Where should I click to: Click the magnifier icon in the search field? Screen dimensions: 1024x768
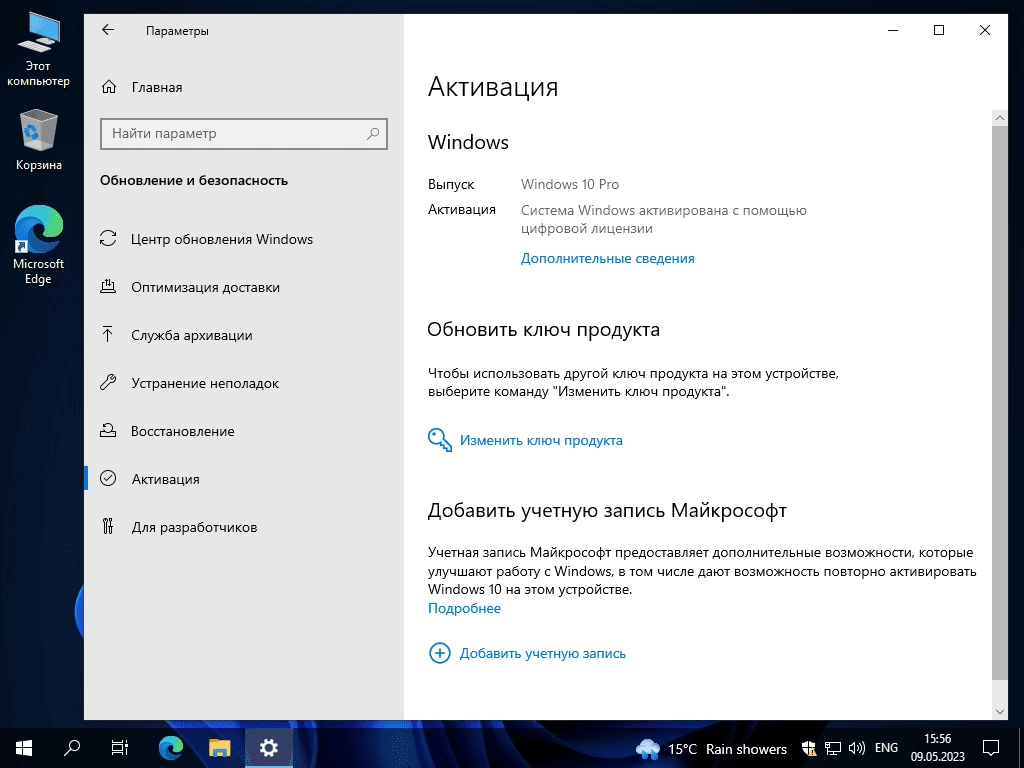tap(373, 133)
